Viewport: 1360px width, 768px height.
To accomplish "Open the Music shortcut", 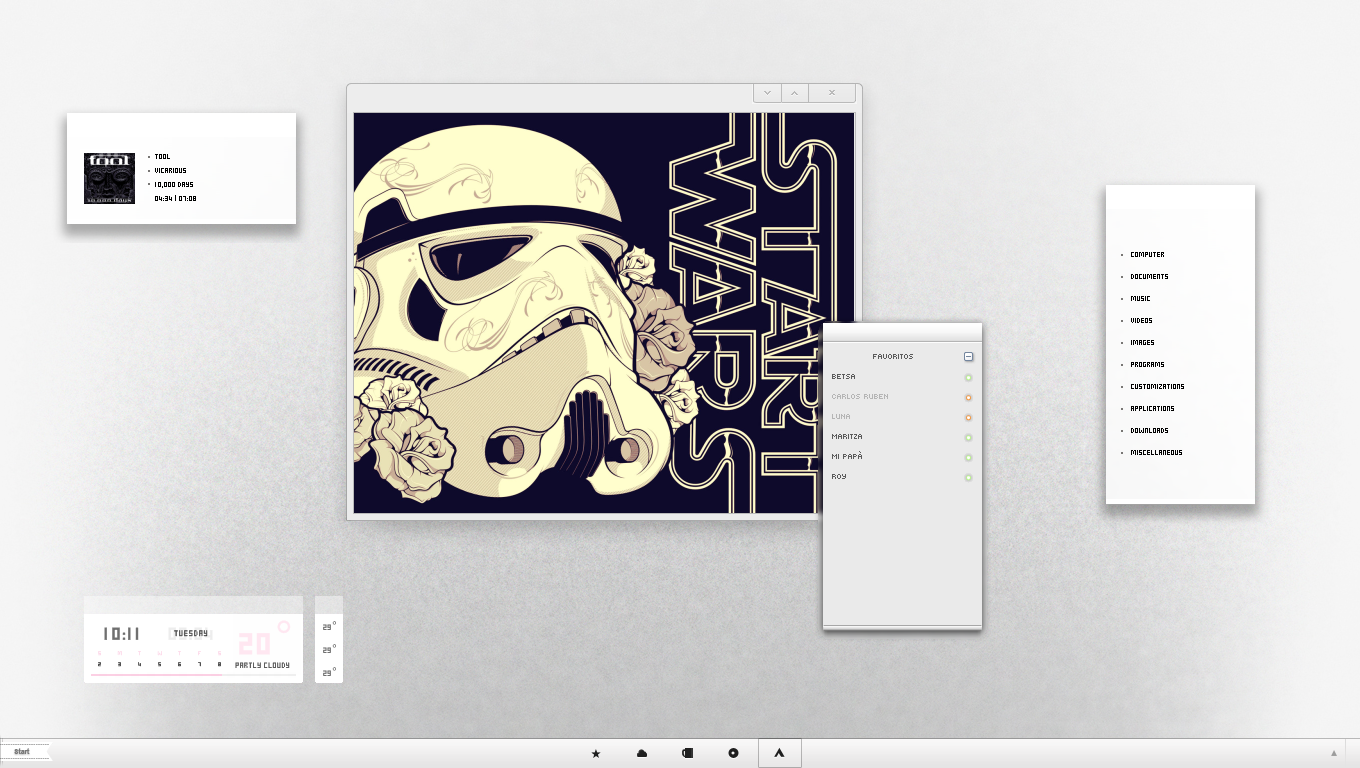I will pos(1140,299).
